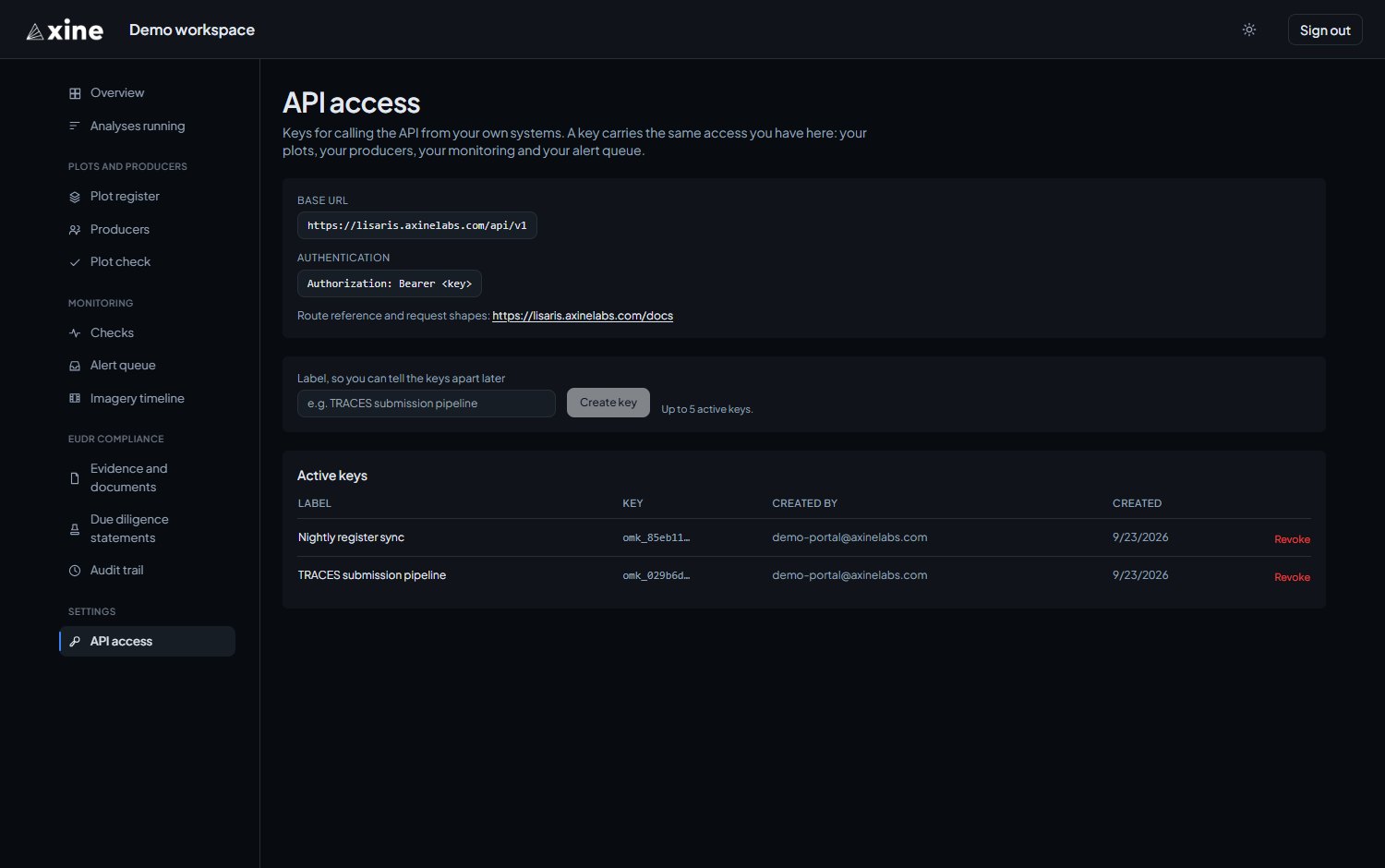The image size is (1385, 868).
Task: Click the Active keys heading
Action: click(332, 476)
